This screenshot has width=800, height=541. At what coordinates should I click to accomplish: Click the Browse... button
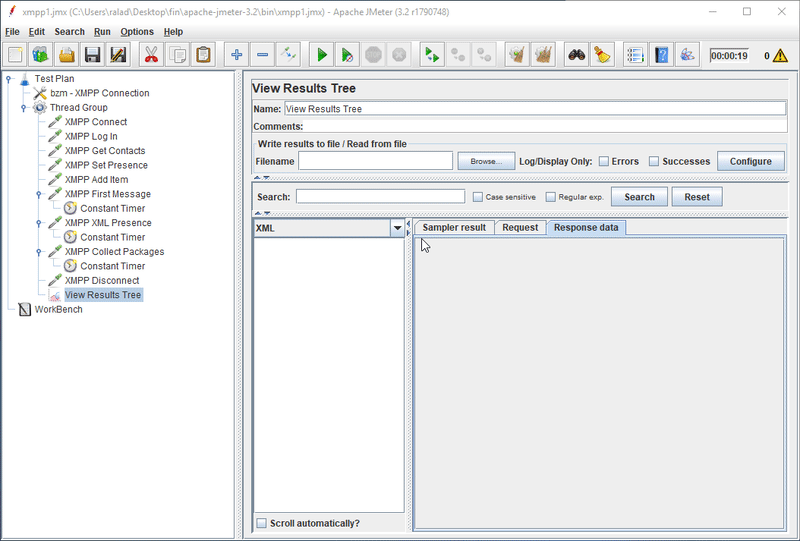click(486, 161)
